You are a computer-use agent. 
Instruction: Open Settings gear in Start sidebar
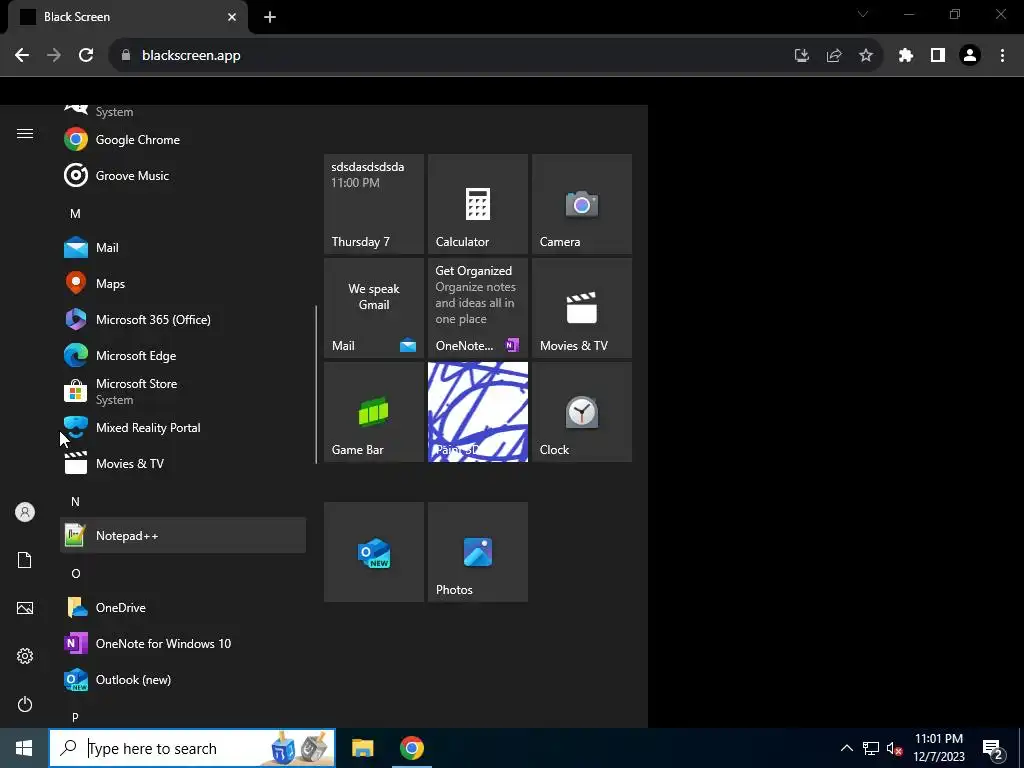pos(25,656)
